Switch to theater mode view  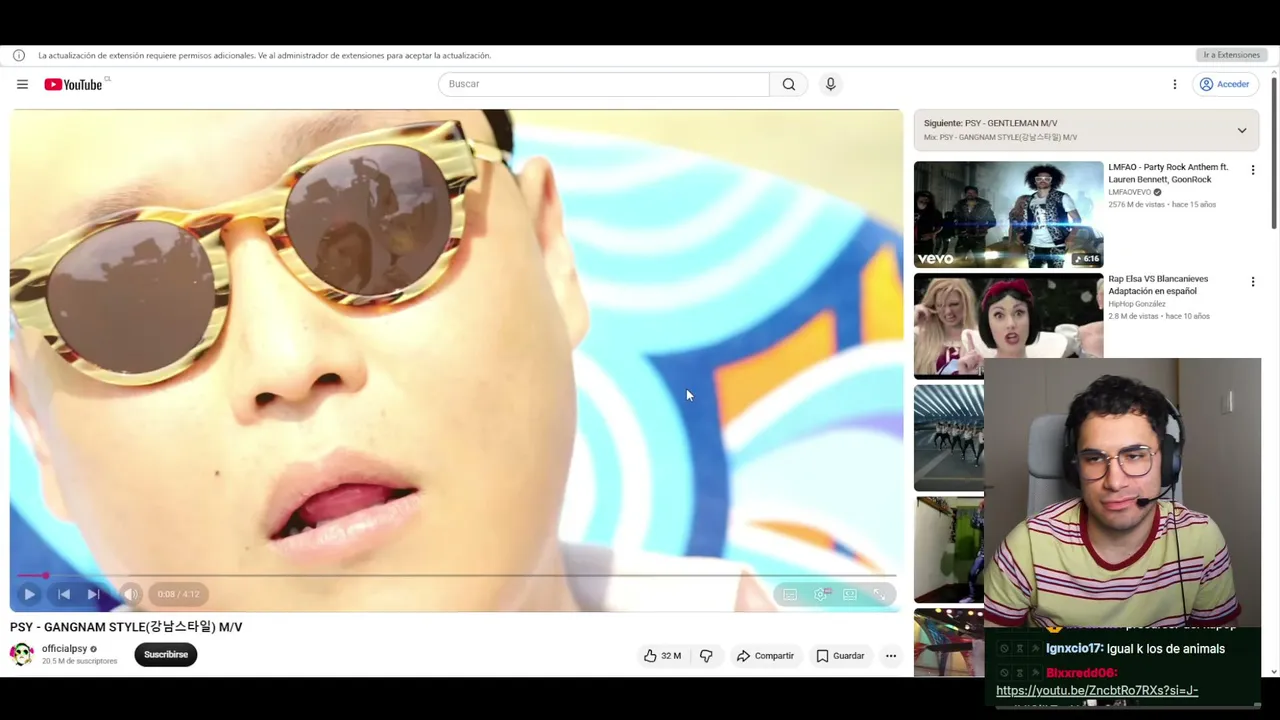click(850, 594)
